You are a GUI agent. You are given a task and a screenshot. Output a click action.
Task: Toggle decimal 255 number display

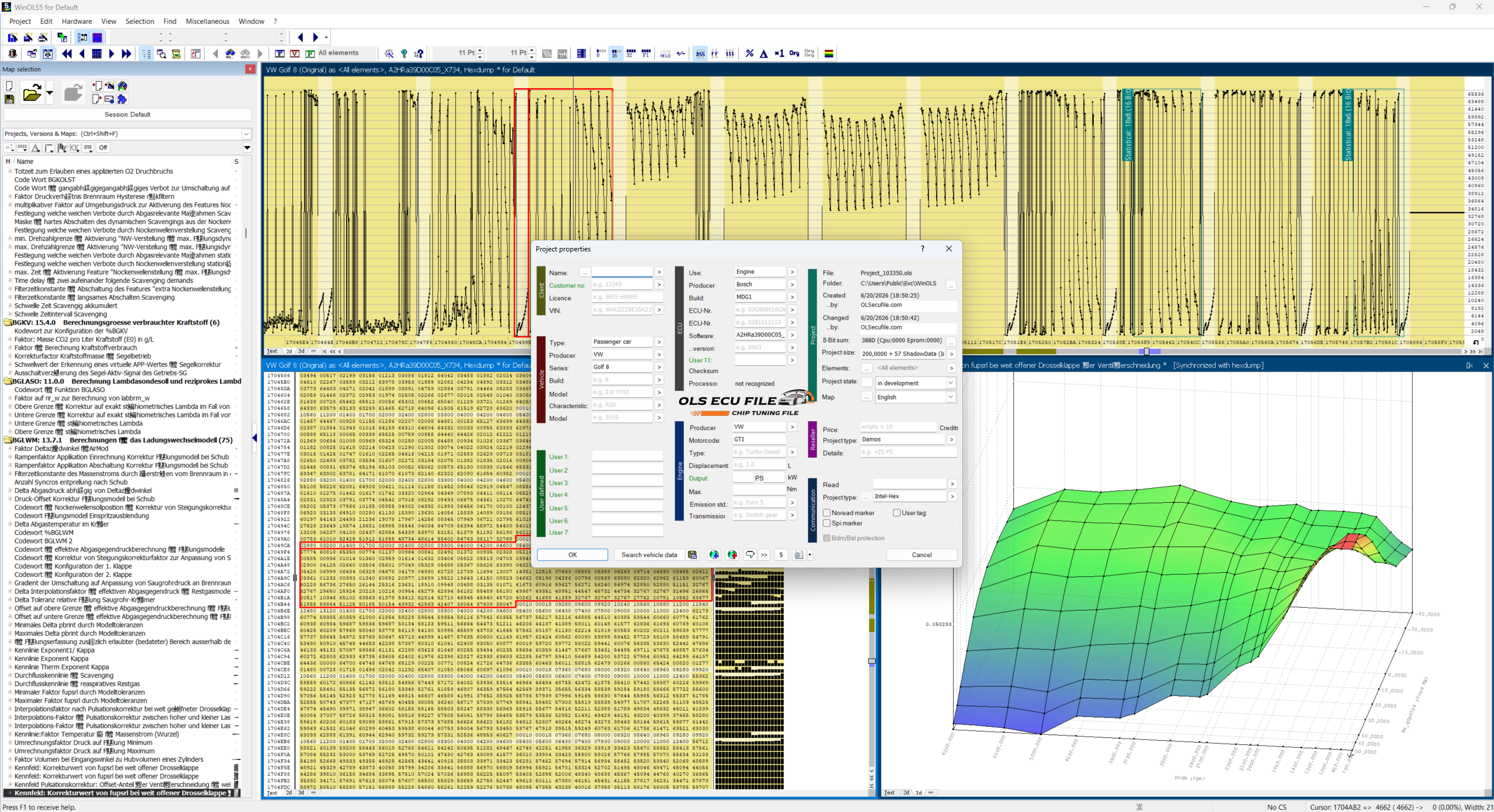pyautogui.click(x=700, y=54)
